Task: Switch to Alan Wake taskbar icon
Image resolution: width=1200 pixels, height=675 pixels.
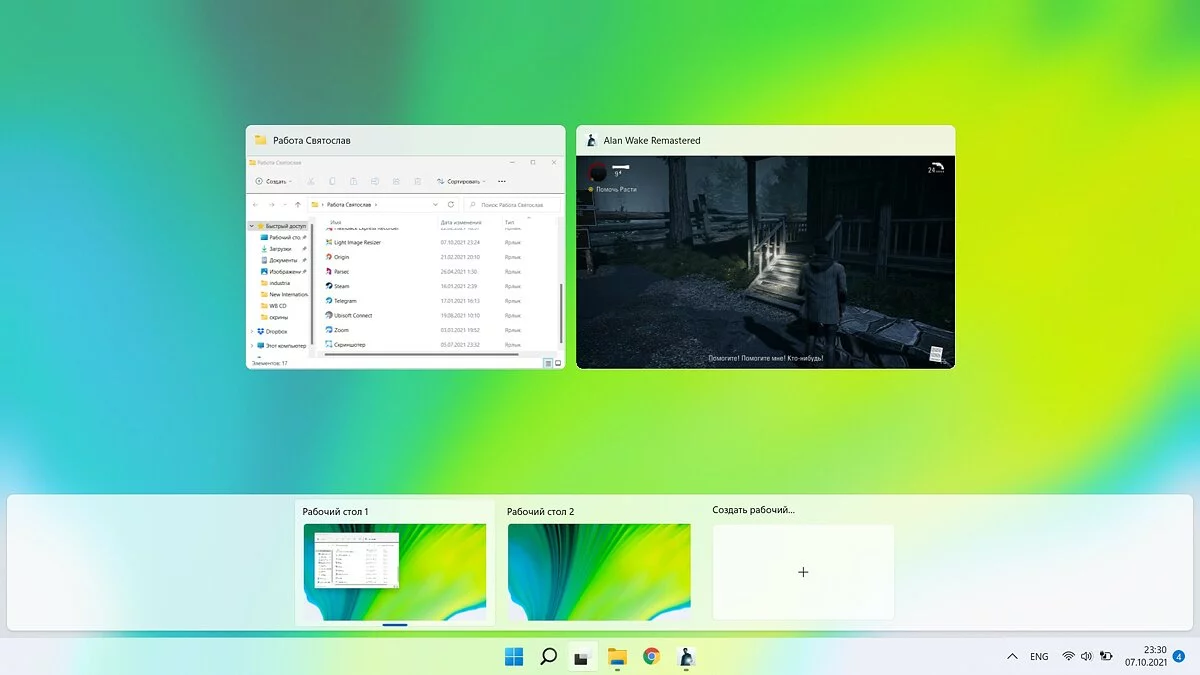Action: point(686,656)
